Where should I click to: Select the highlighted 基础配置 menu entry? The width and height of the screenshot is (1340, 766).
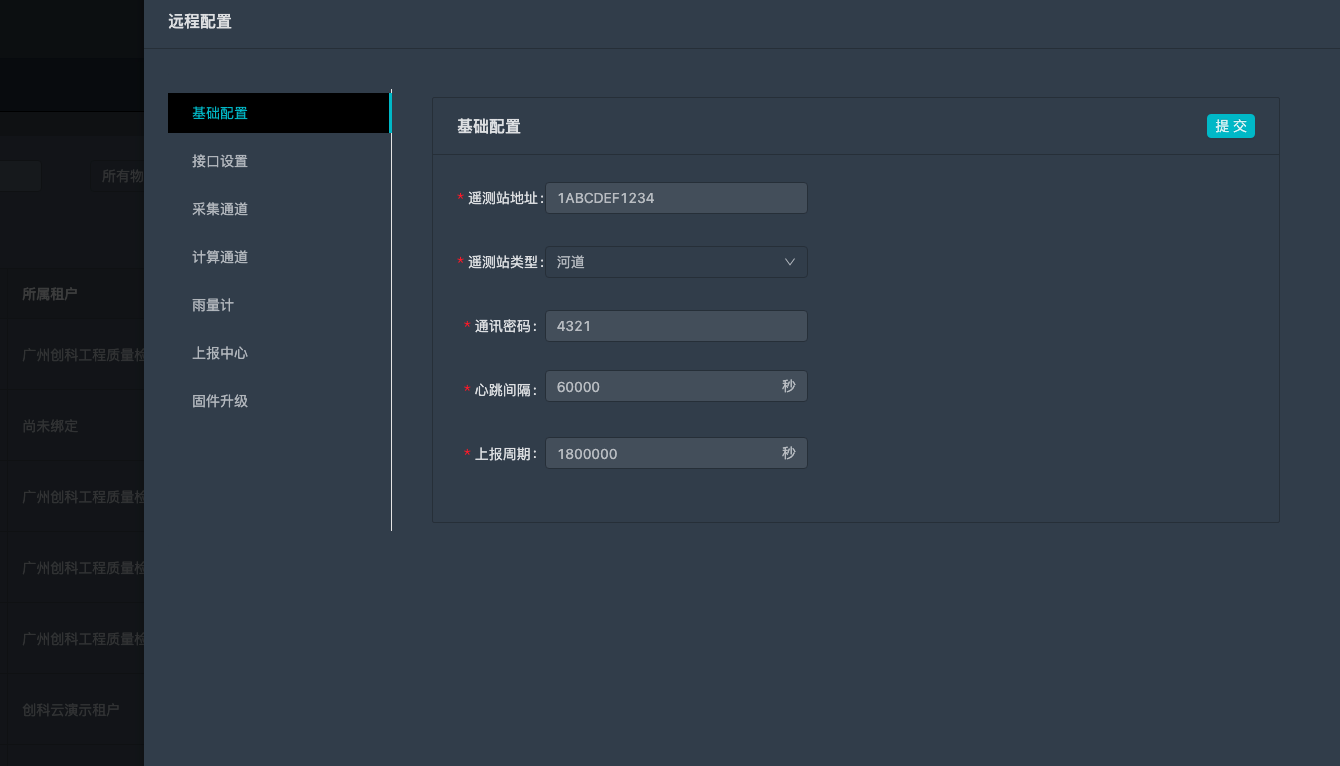click(x=222, y=113)
